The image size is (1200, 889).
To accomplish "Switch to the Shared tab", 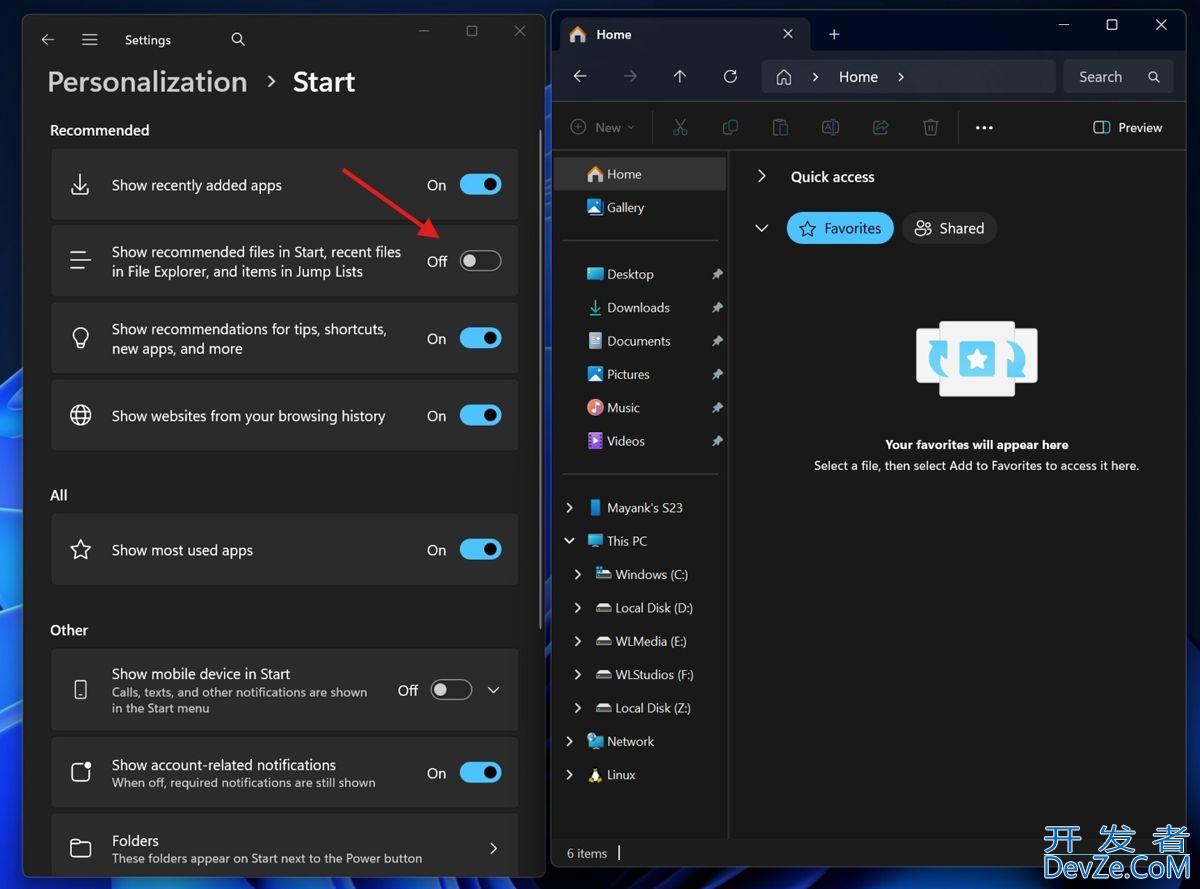I will click(x=949, y=228).
